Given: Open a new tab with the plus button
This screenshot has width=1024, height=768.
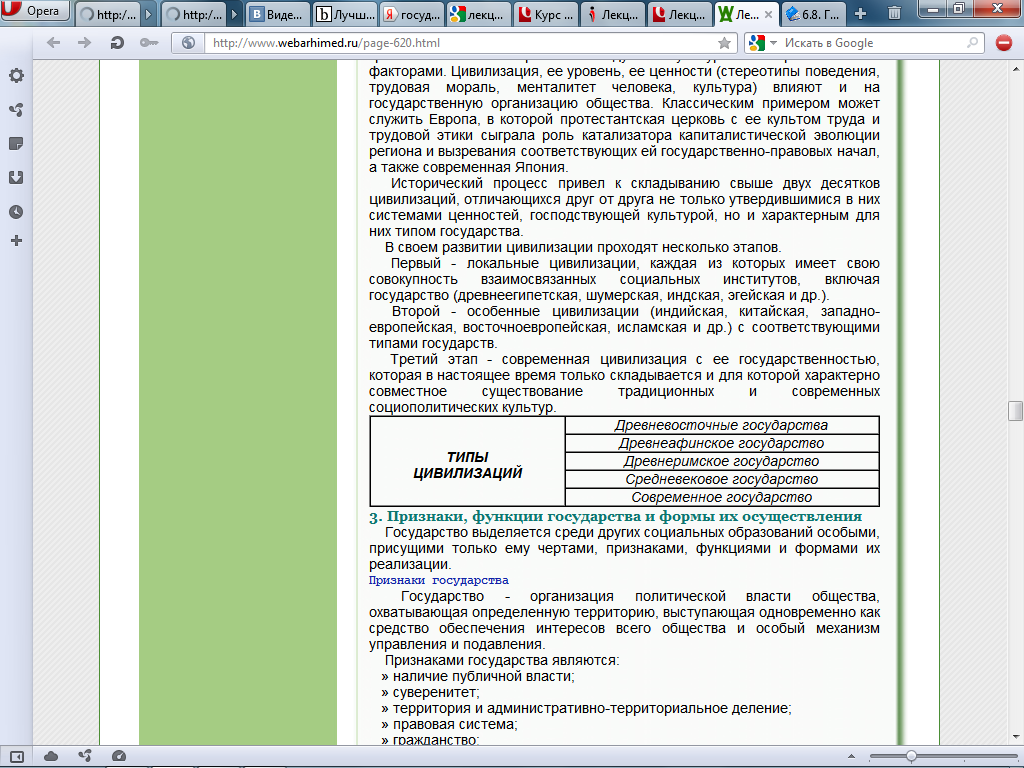Looking at the screenshot, I should click(x=860, y=14).
